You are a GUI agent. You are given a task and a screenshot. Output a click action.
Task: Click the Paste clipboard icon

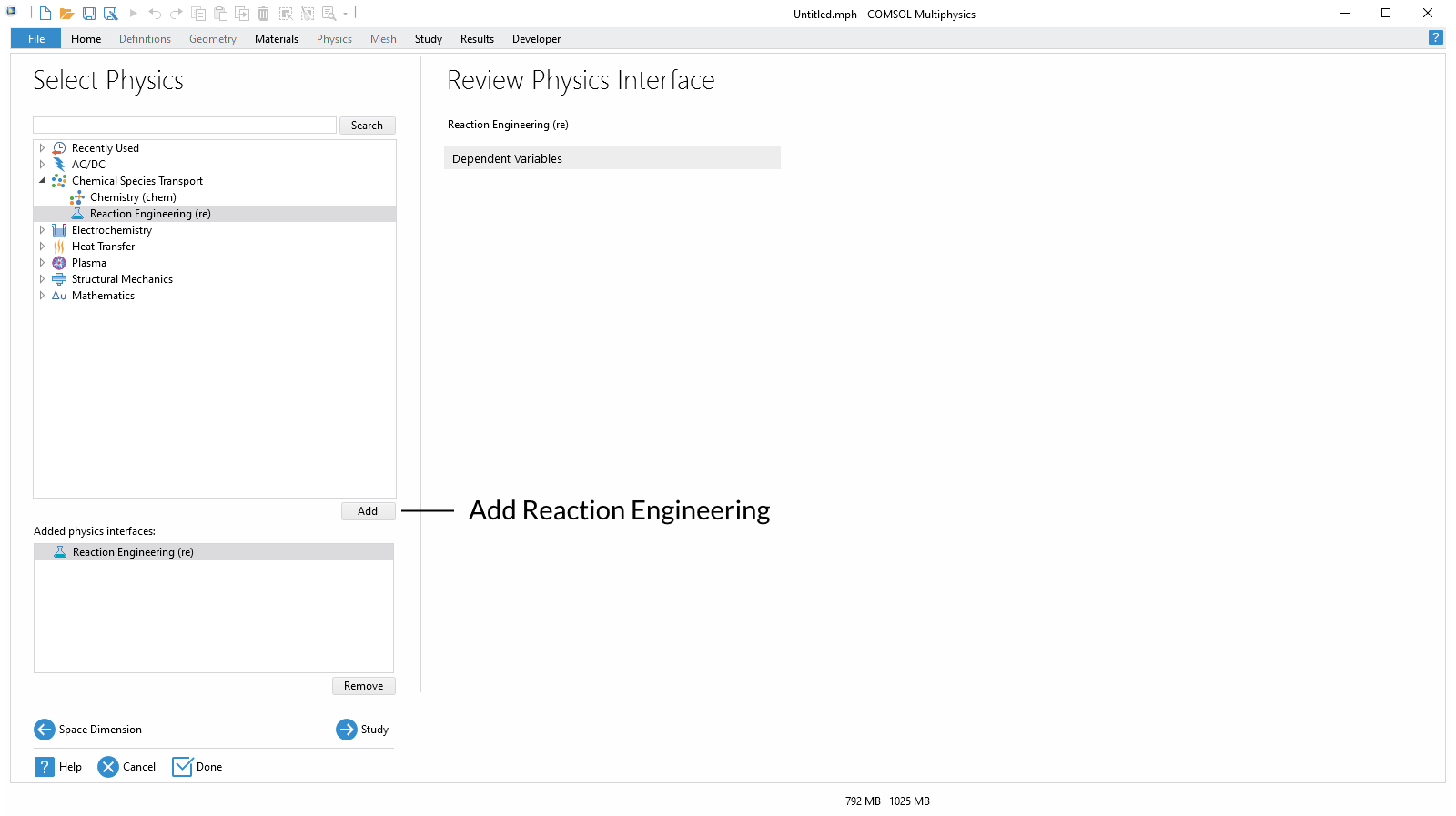coord(220,14)
